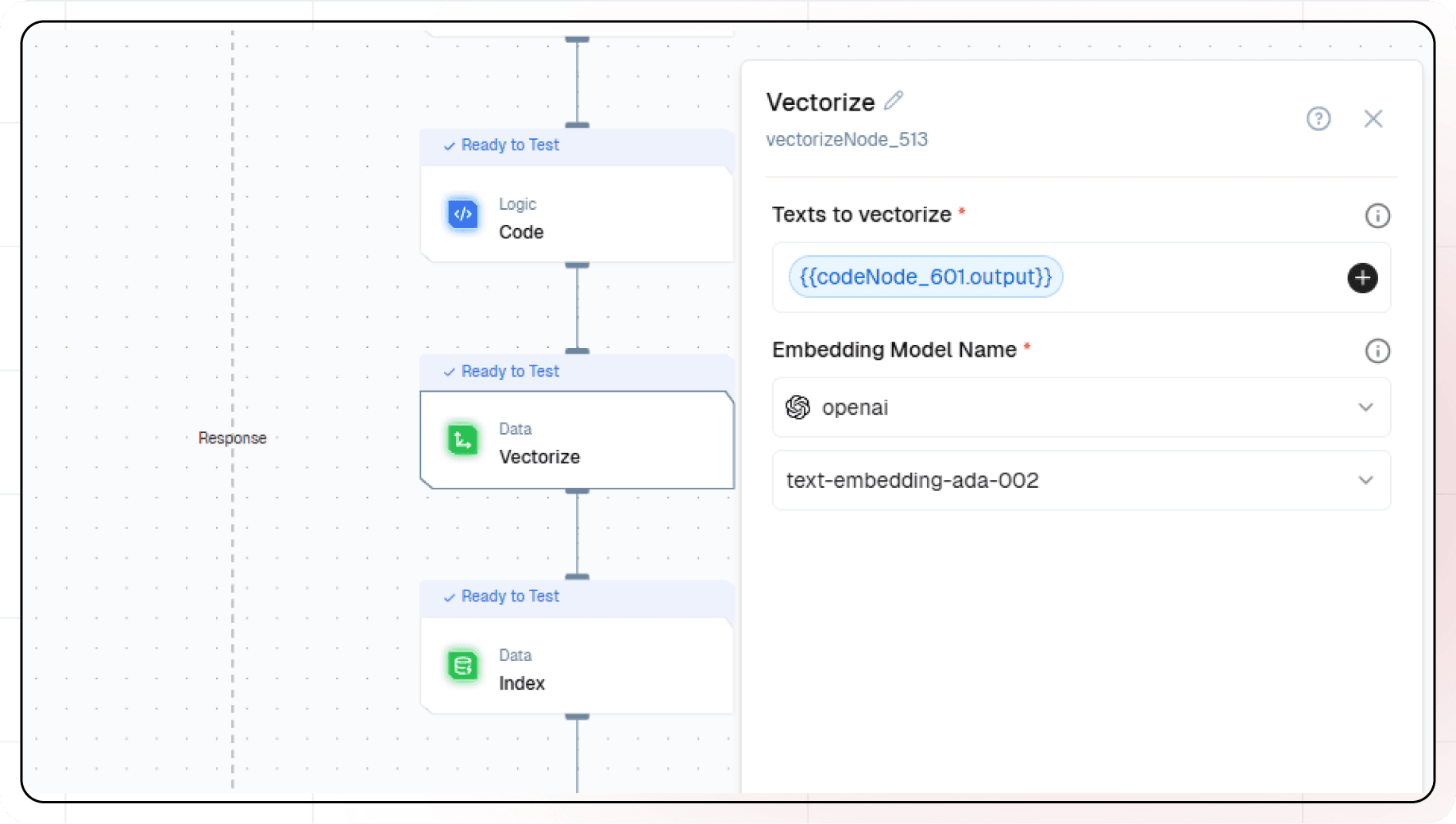
Task: Close the Vectorize configuration panel
Action: pos(1374,118)
